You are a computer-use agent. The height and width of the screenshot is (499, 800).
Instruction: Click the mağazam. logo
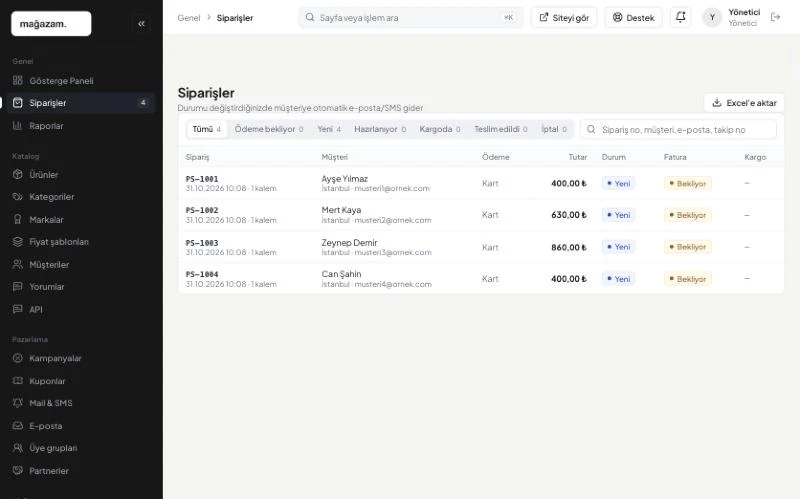(51, 23)
